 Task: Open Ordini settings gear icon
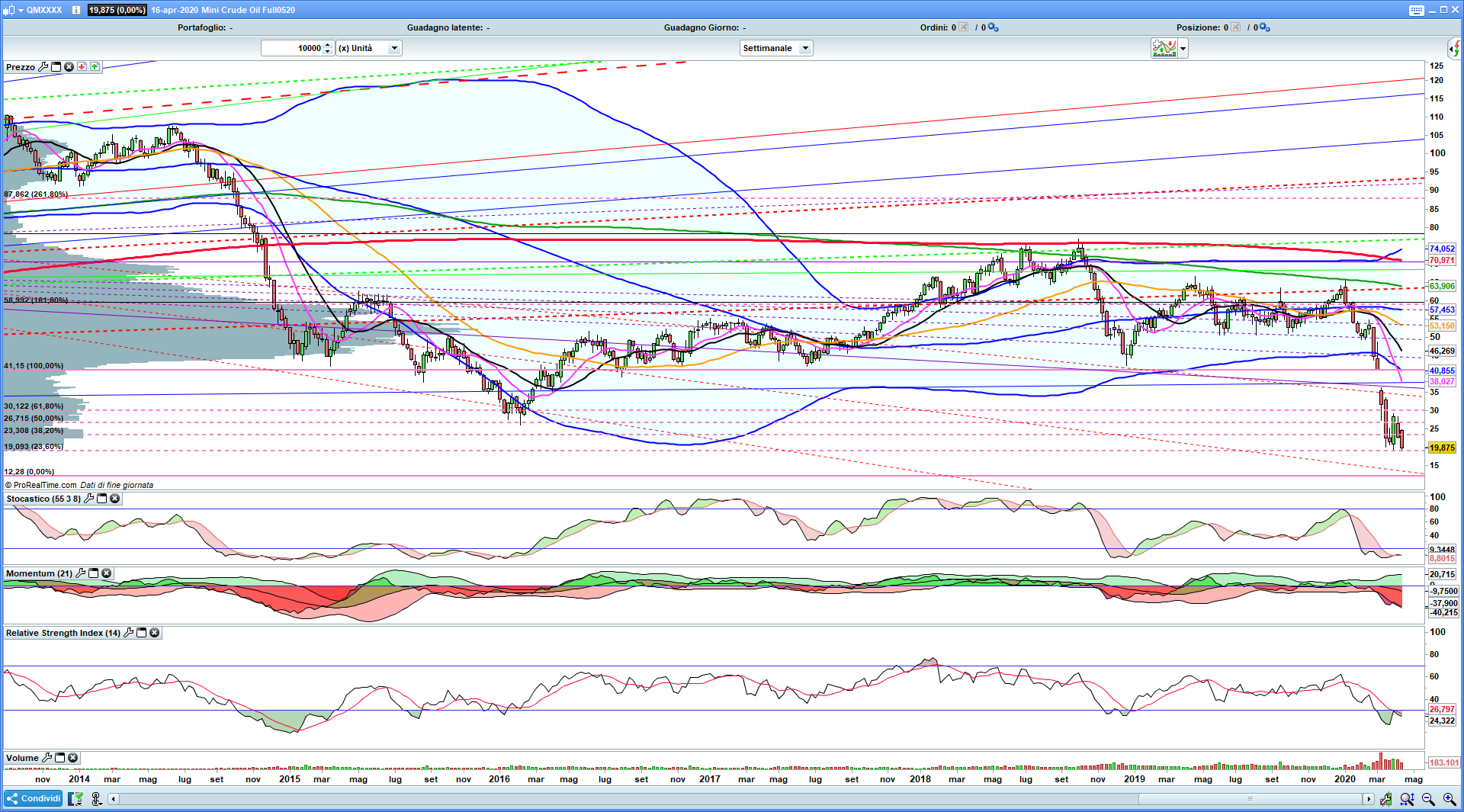[x=994, y=27]
